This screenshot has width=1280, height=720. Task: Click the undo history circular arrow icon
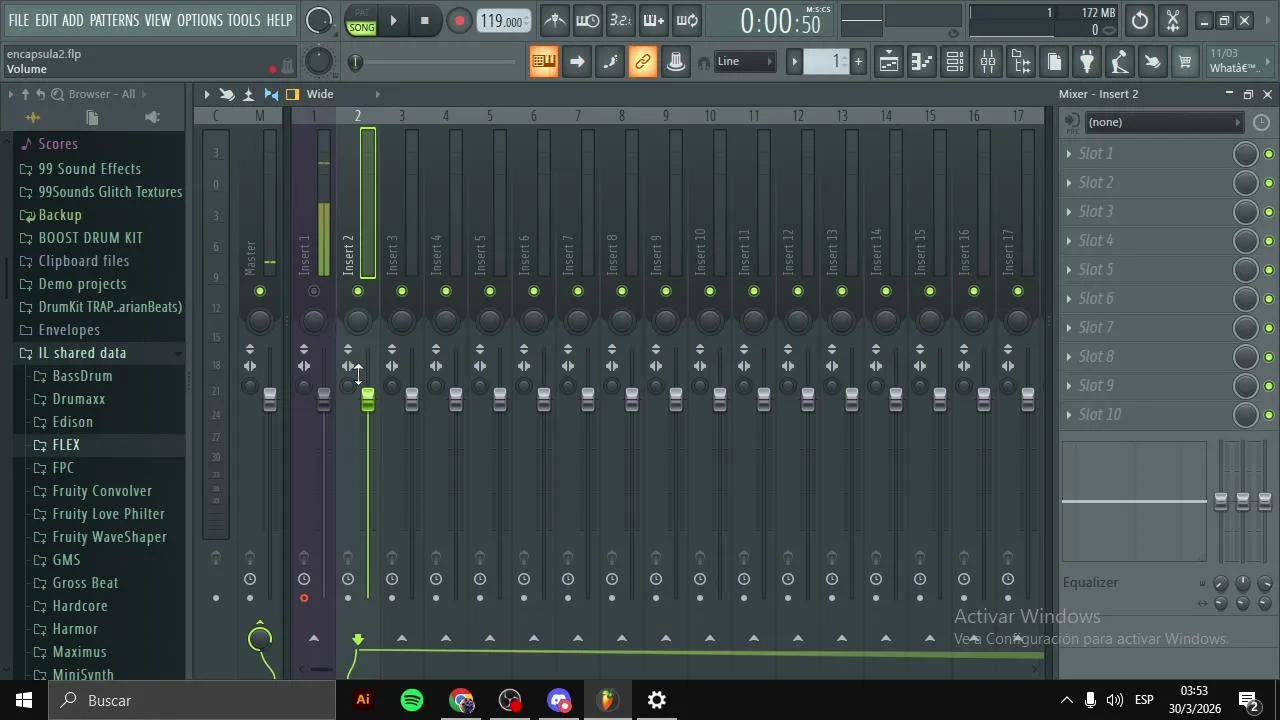click(1140, 20)
